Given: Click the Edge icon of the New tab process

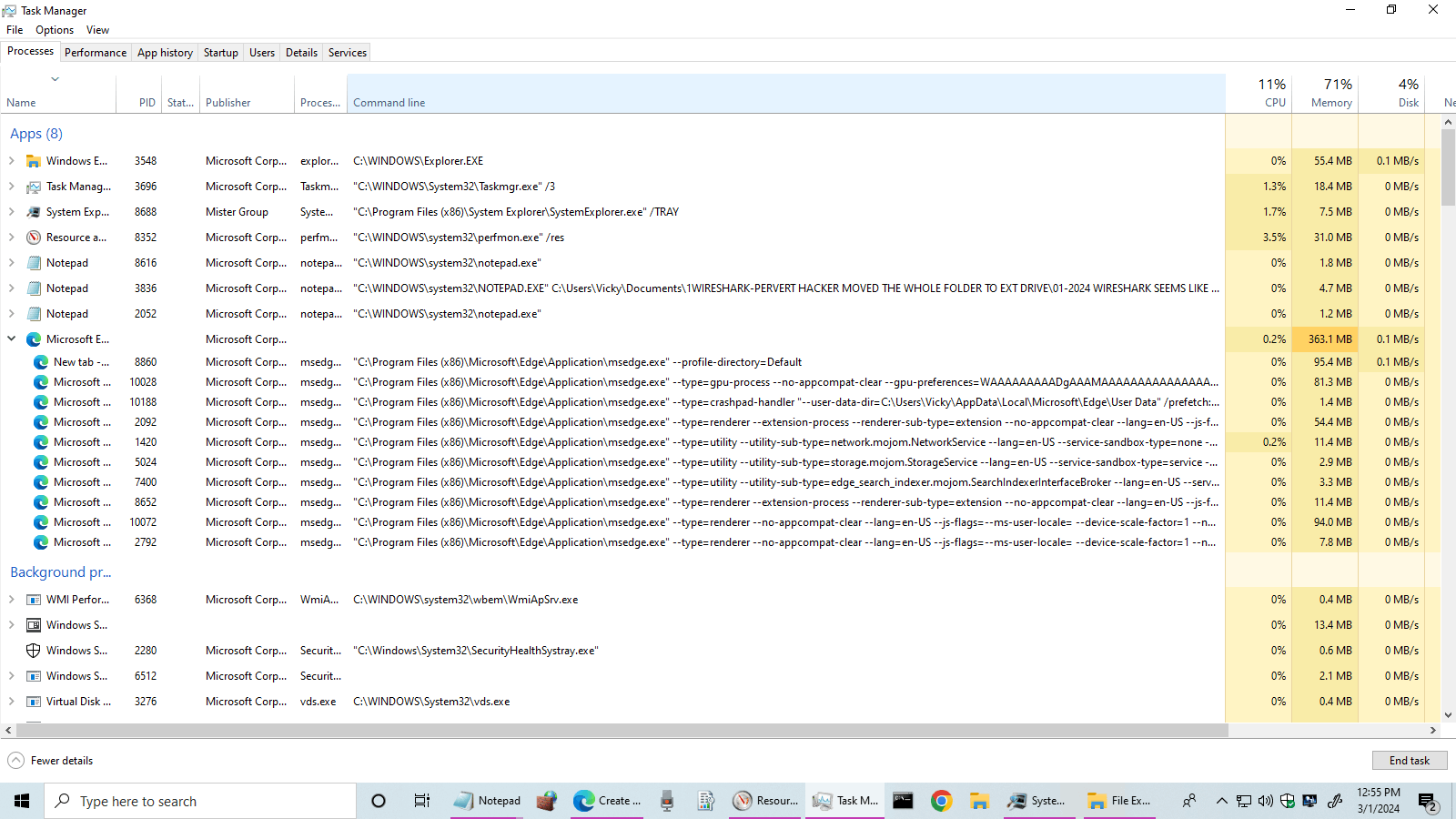Looking at the screenshot, I should (x=41, y=362).
